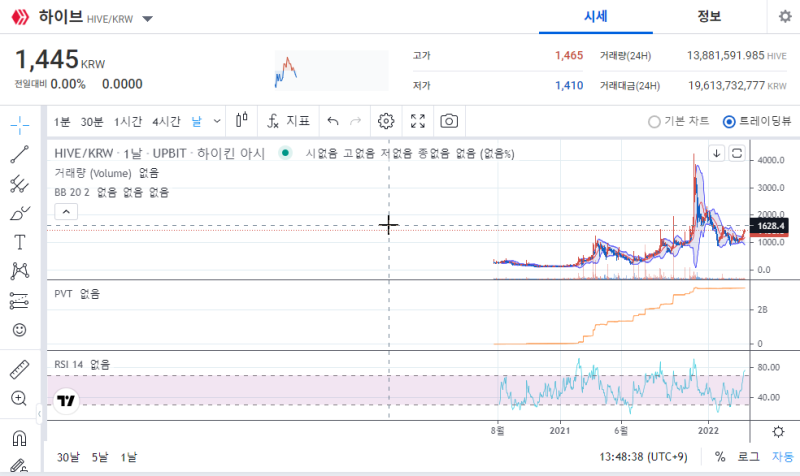Click the 1628.4 price label on axis
The image size is (800, 476).
[770, 226]
